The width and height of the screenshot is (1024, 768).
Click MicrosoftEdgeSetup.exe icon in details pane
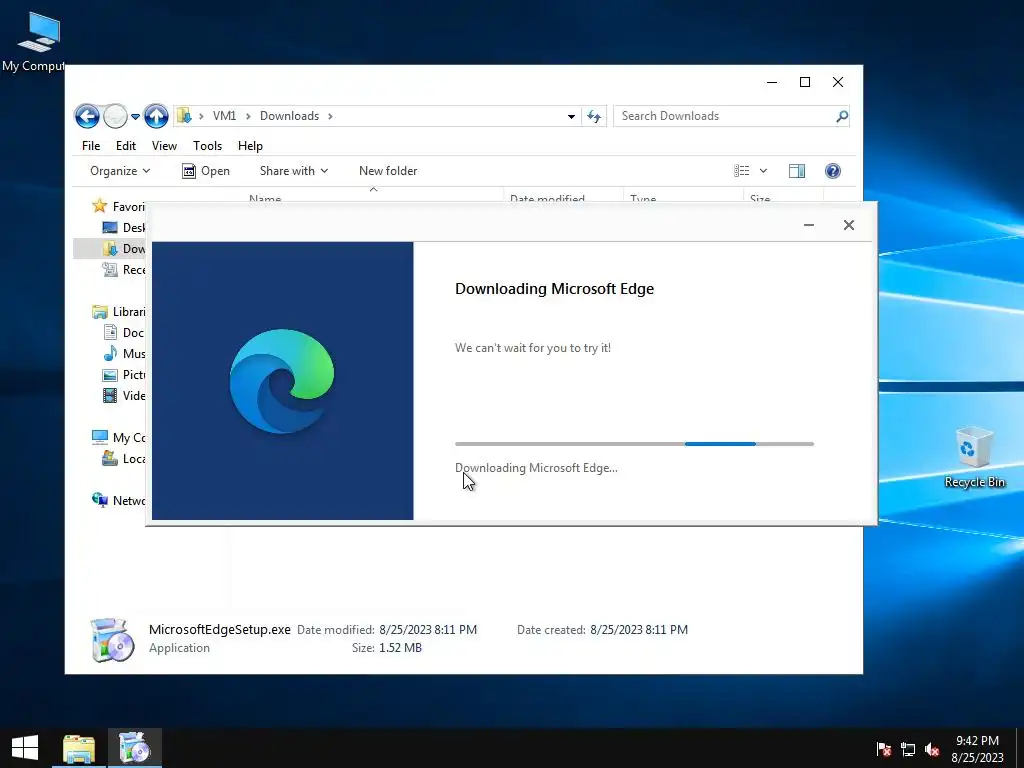(x=112, y=639)
